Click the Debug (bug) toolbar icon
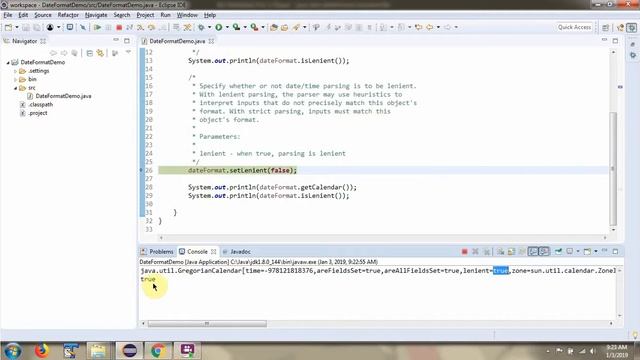 (x=201, y=27)
